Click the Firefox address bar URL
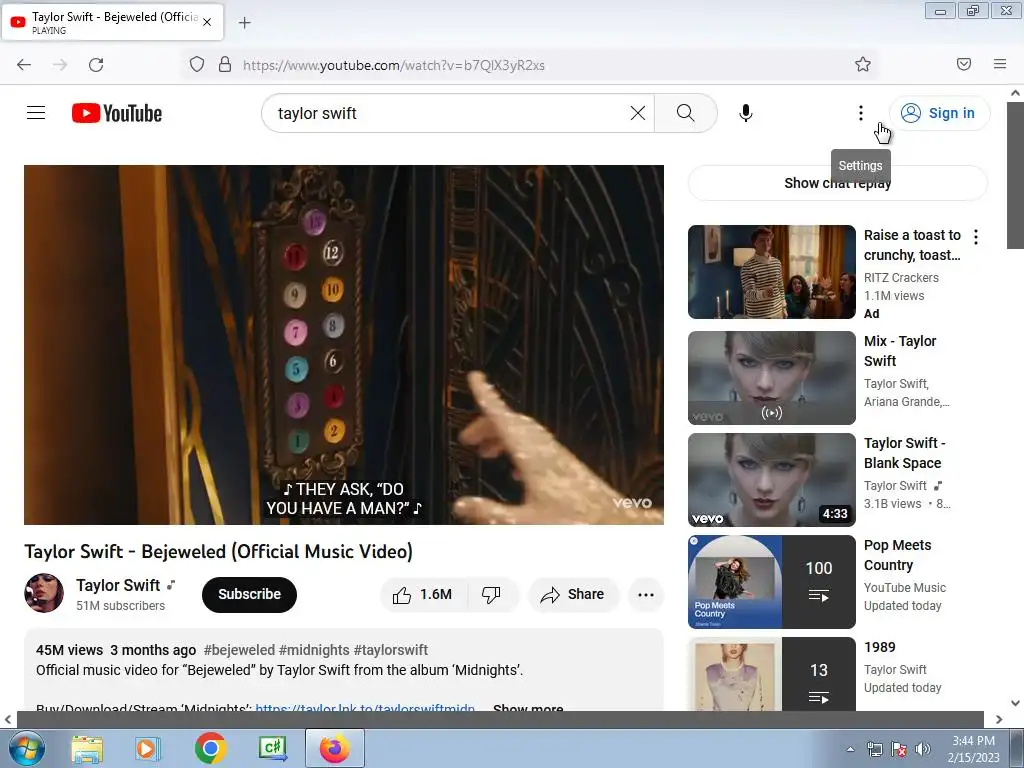 click(393, 65)
